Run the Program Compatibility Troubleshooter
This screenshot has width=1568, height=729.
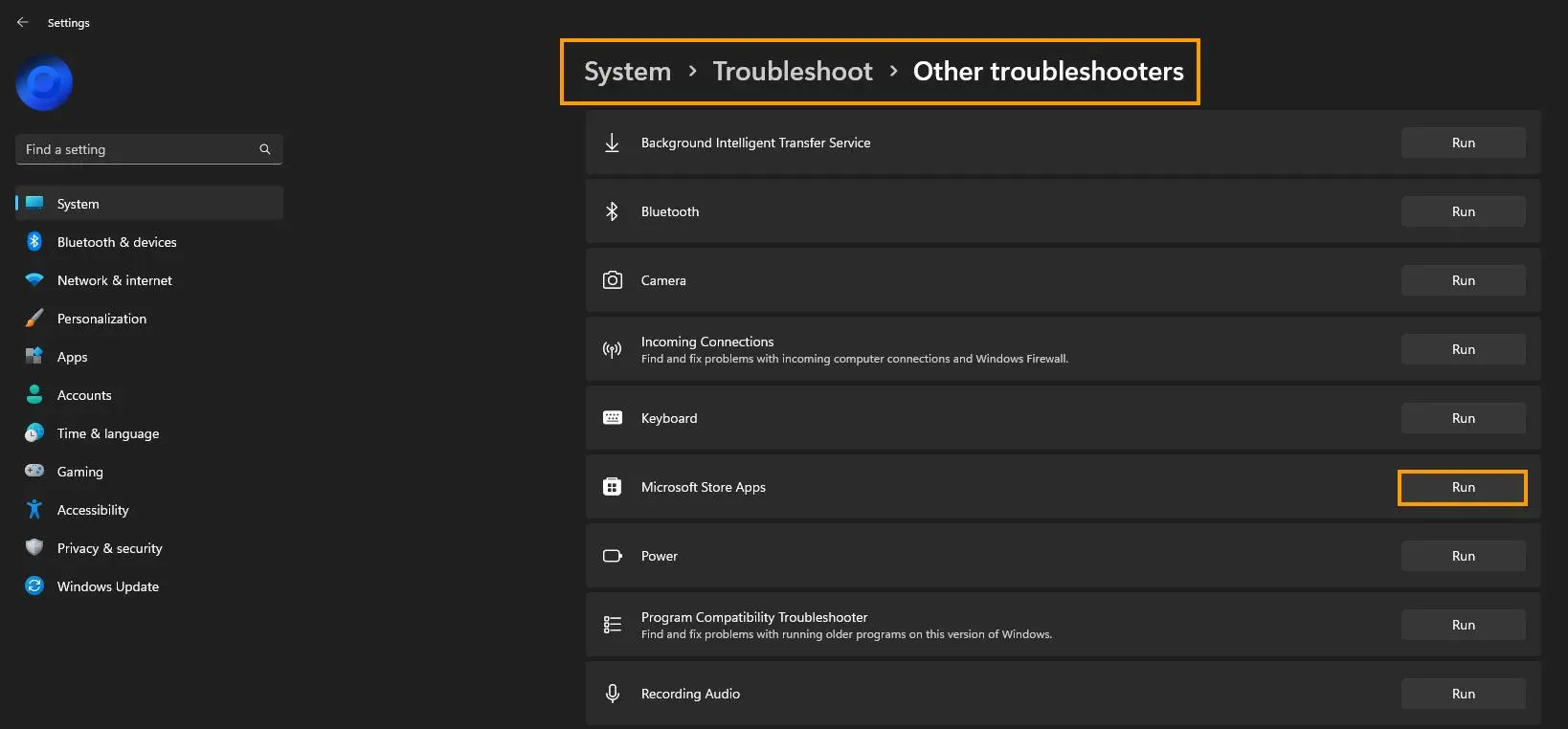[1463, 625]
